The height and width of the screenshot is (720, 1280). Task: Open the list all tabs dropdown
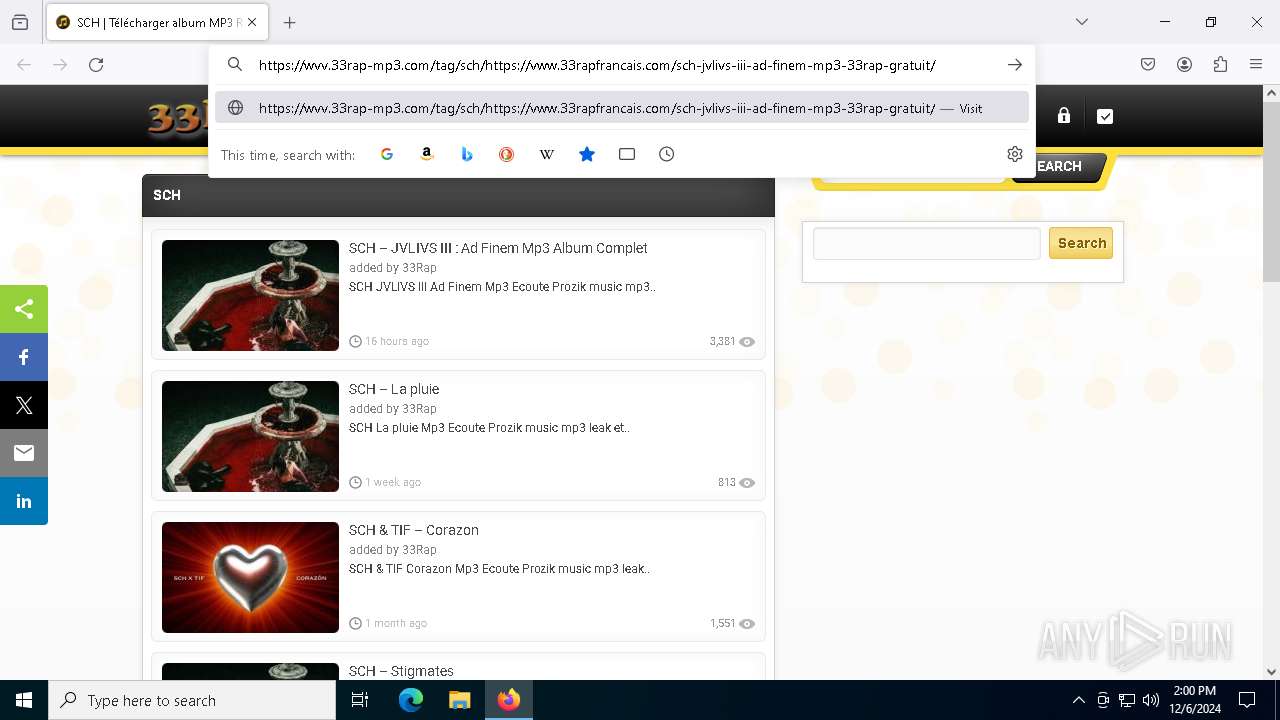pyautogui.click(x=1082, y=22)
